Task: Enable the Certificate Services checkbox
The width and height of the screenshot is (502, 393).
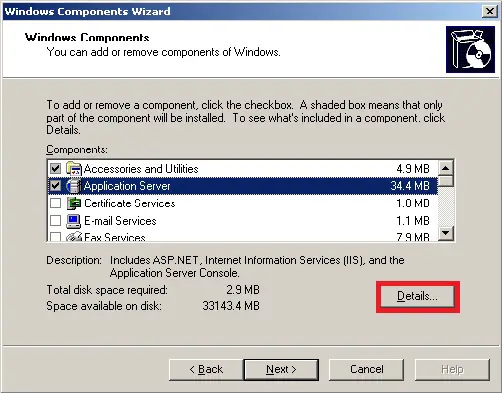Action: [x=55, y=203]
